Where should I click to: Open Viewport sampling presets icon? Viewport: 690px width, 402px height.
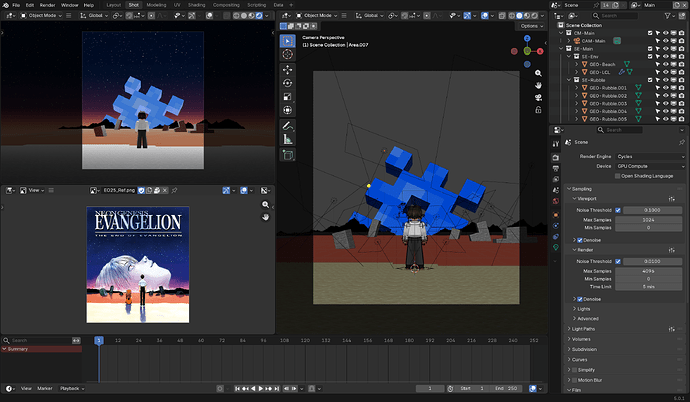[x=672, y=199]
